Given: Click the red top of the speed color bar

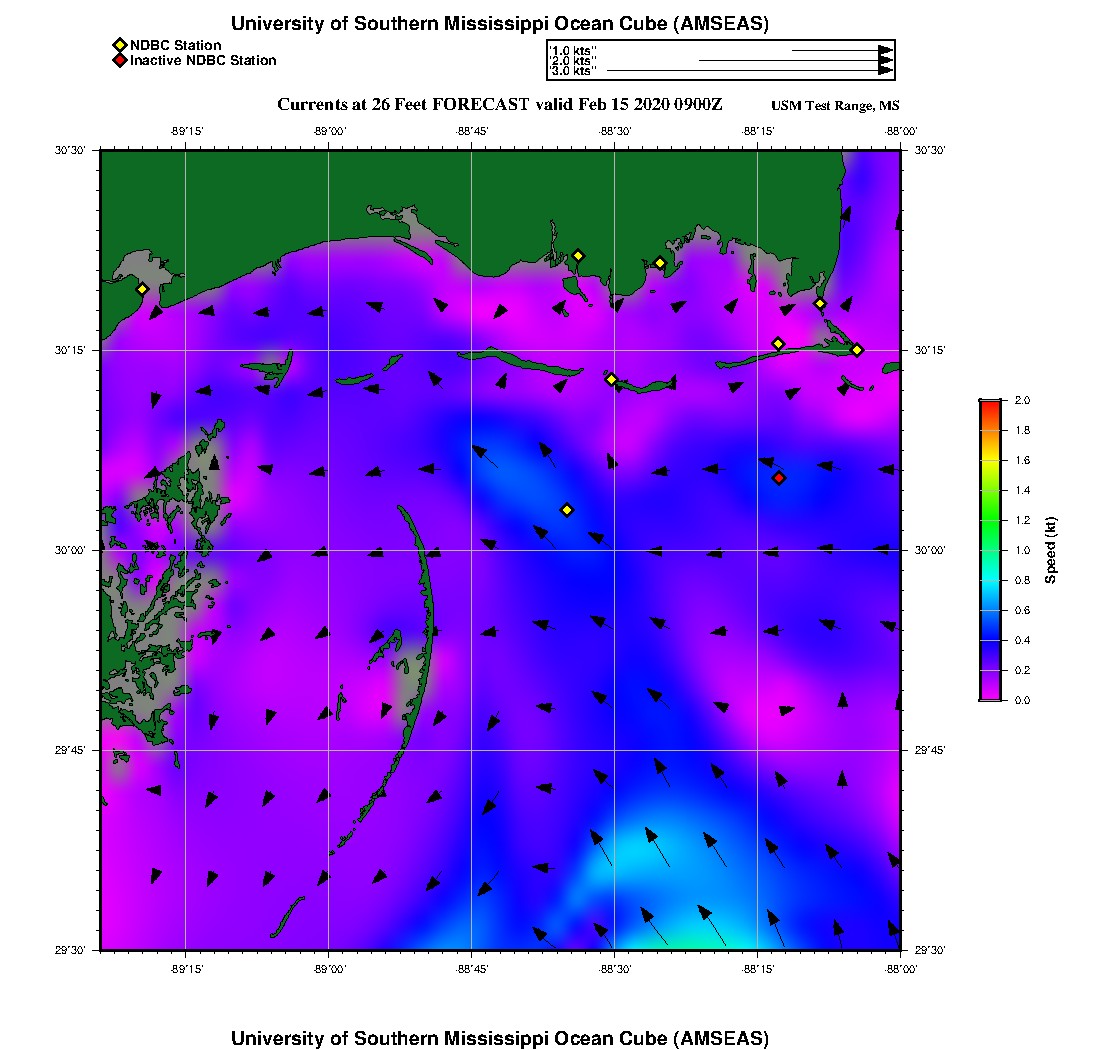Looking at the screenshot, I should [x=989, y=404].
